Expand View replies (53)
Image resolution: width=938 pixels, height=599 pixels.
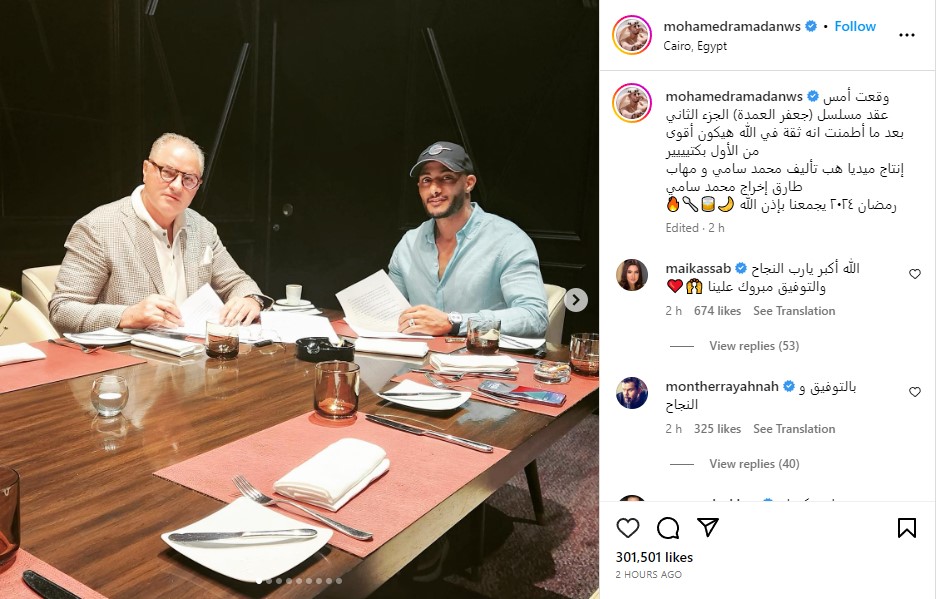(x=754, y=346)
